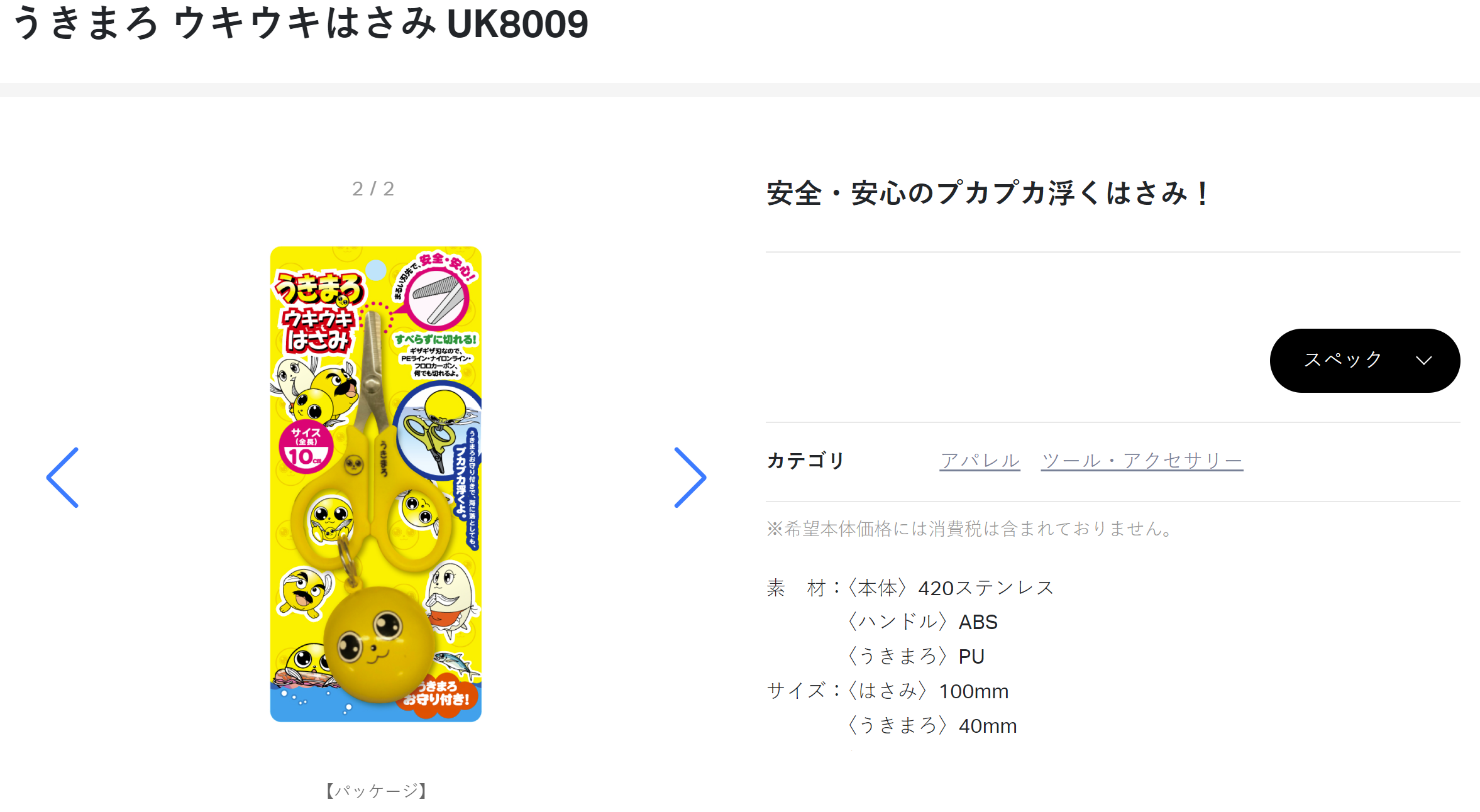Click the 2 / 2 image counter
The image size is (1480, 812).
pyautogui.click(x=373, y=189)
